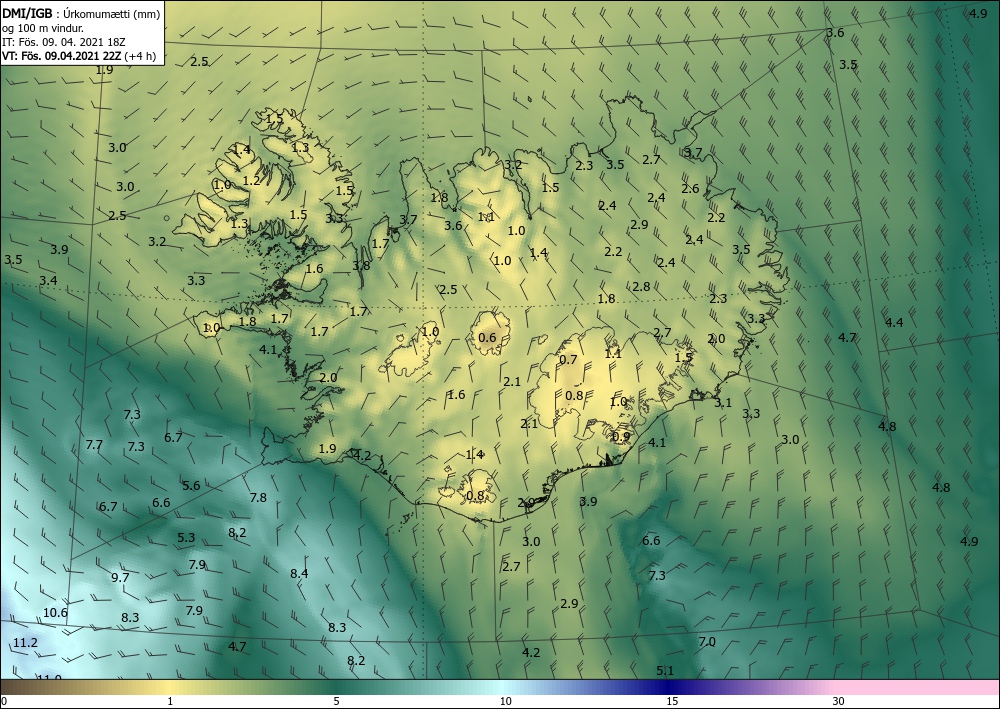This screenshot has width=1000, height=709.
Task: Click the color scale tick label 15
Action: (x=672, y=701)
